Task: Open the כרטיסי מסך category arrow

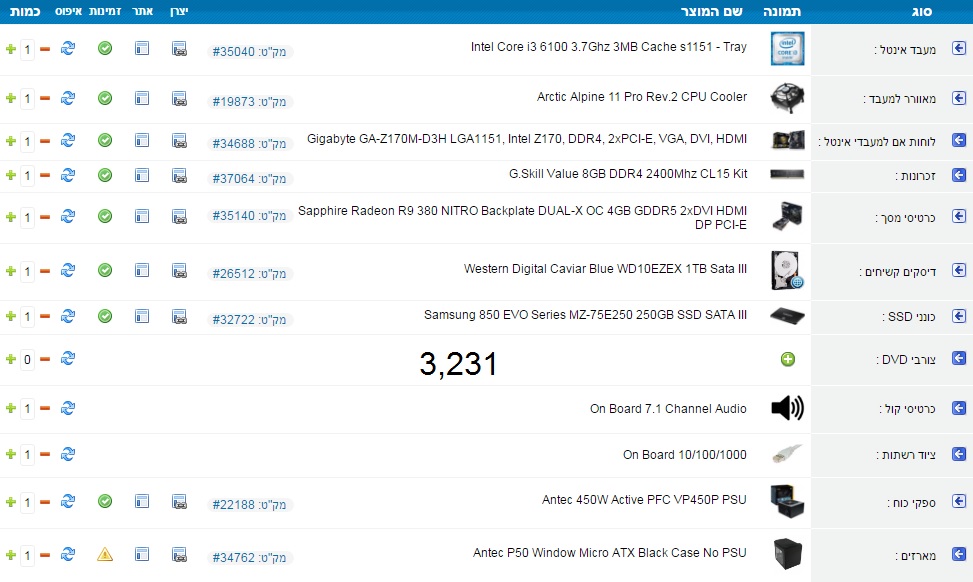Action: point(959,216)
